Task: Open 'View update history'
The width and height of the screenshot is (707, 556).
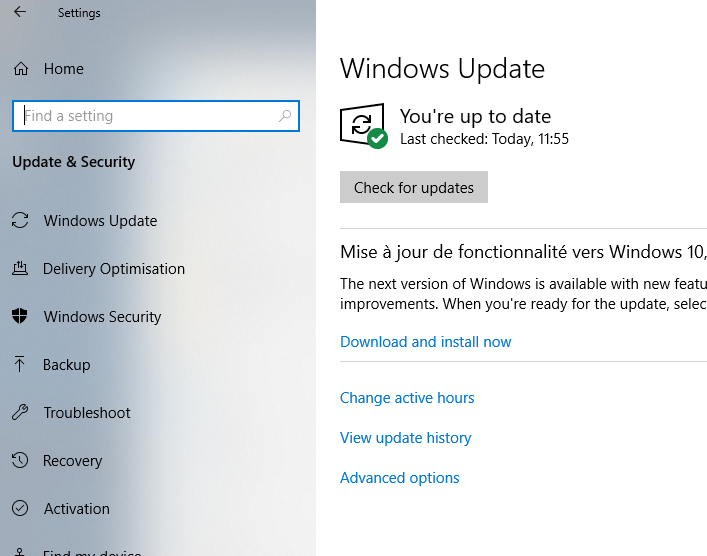Action: point(405,438)
